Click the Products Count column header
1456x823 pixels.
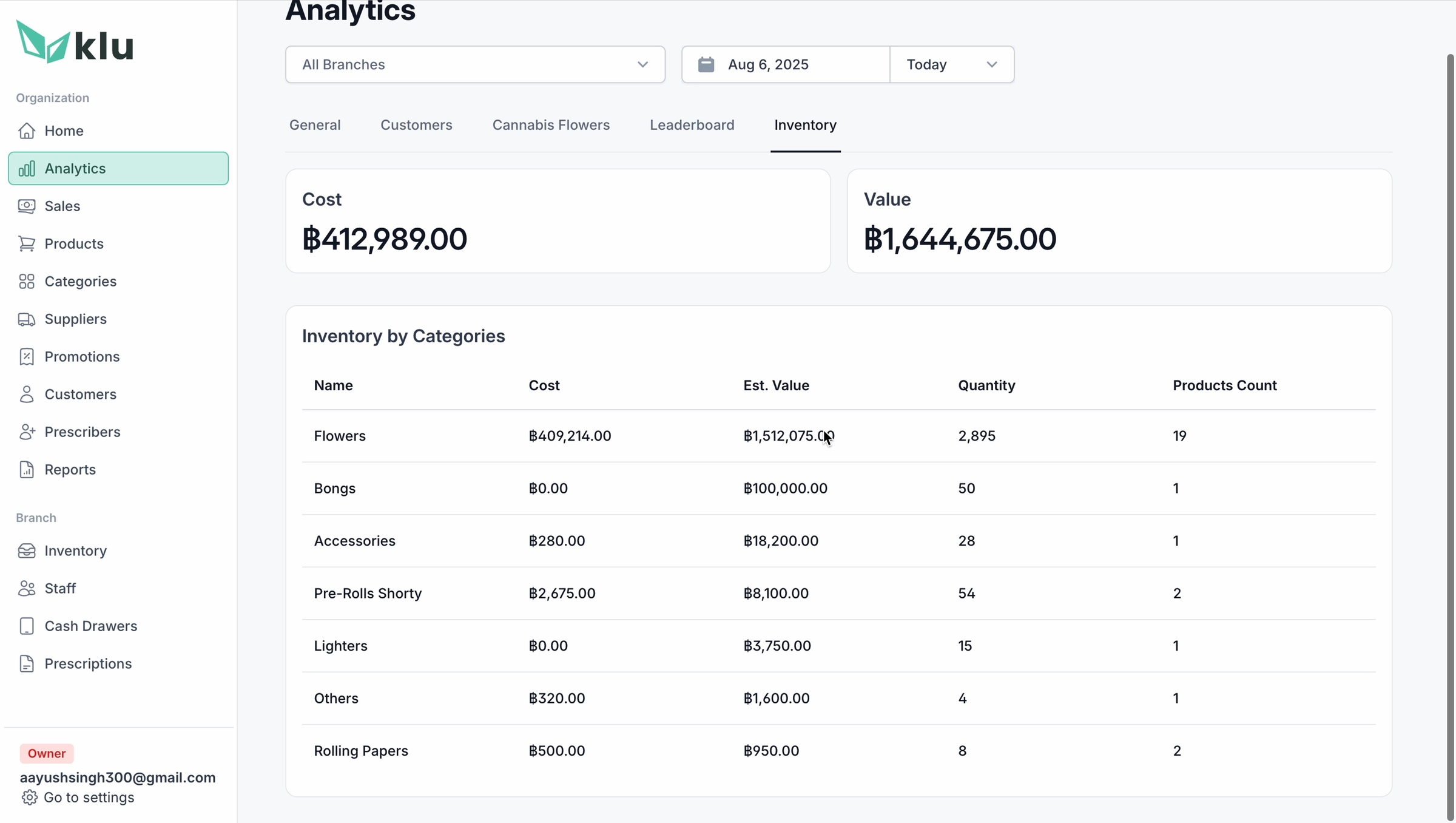[x=1224, y=385]
